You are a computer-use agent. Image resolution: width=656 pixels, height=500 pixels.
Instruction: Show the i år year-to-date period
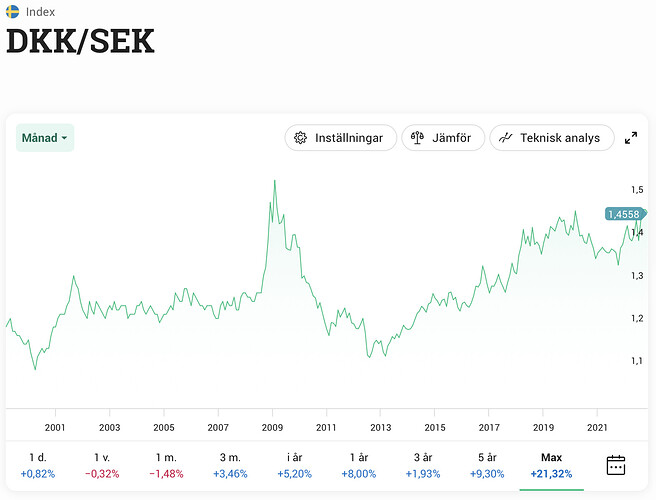point(295,465)
